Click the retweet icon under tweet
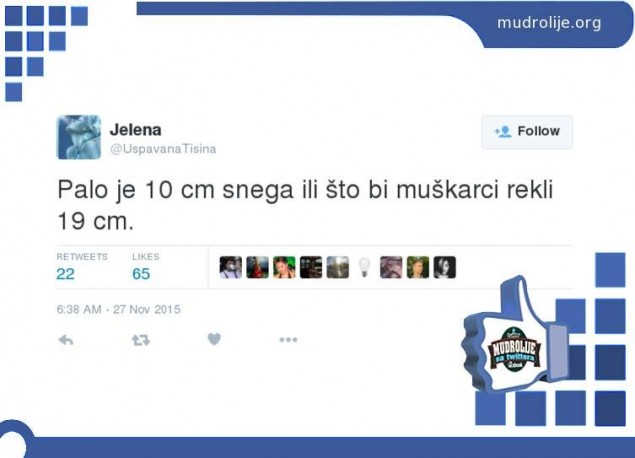This screenshot has width=635, height=458. tap(141, 340)
